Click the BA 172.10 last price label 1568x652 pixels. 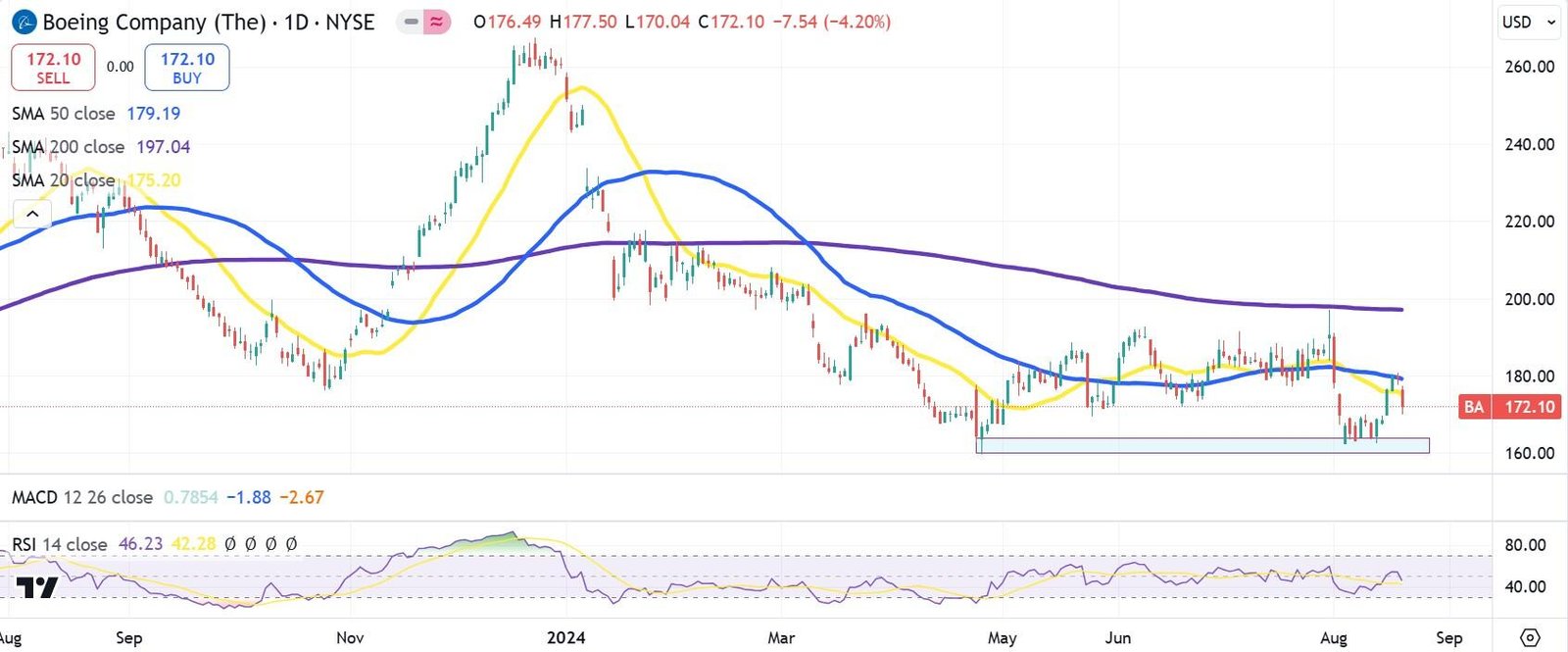point(1509,407)
